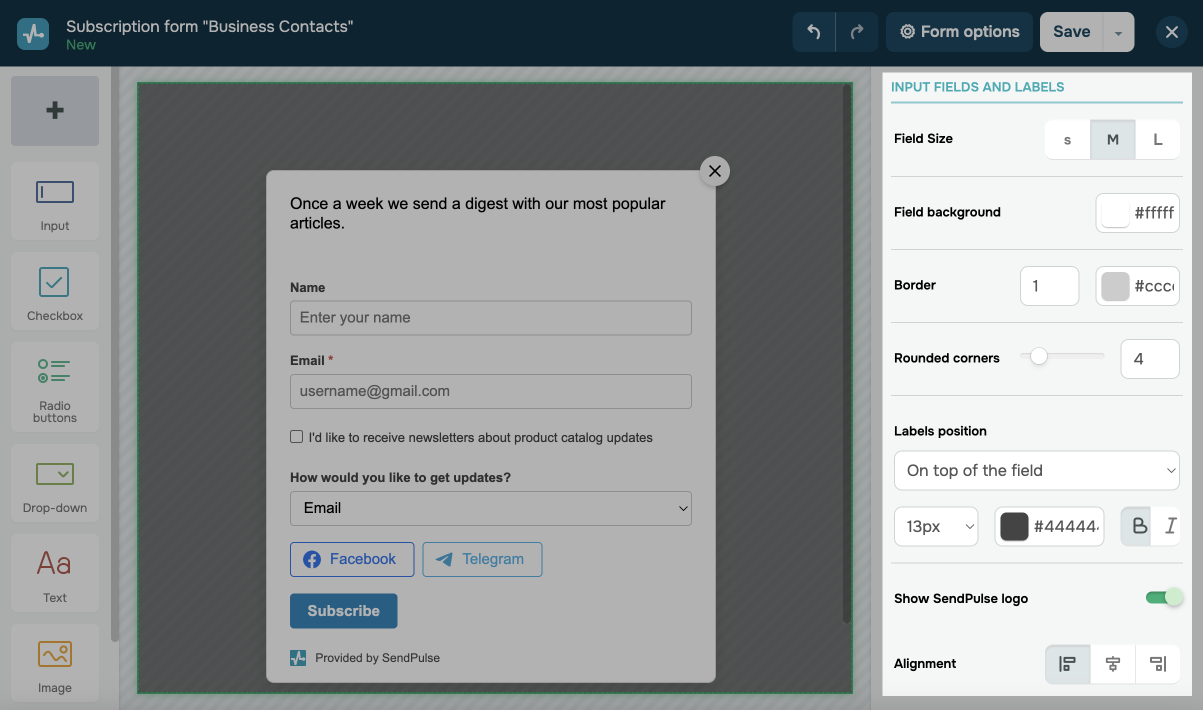This screenshot has height=710, width=1203.
Task: Check the product catalog newsletters checkbox
Action: pyautogui.click(x=296, y=437)
